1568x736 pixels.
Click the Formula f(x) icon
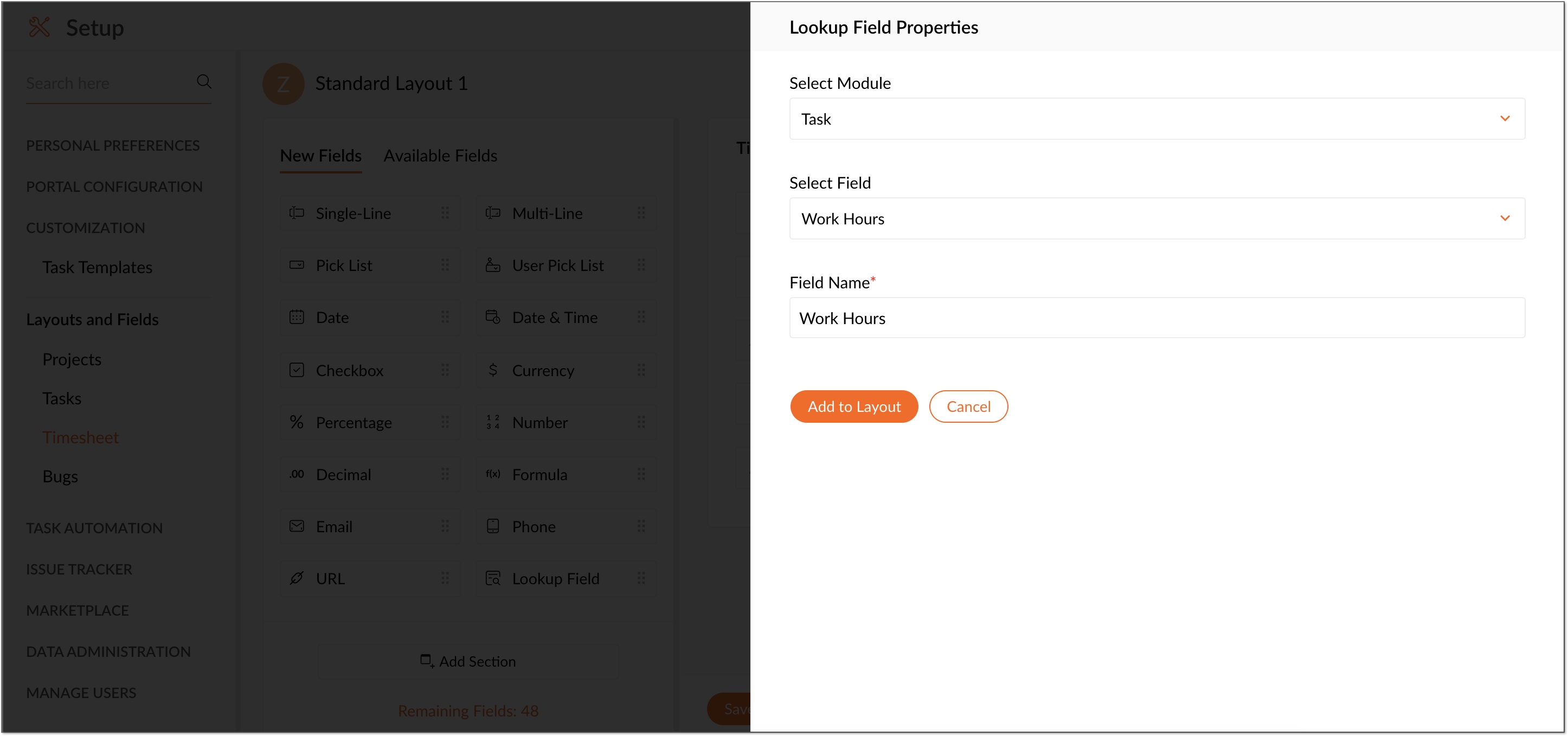pyautogui.click(x=492, y=474)
